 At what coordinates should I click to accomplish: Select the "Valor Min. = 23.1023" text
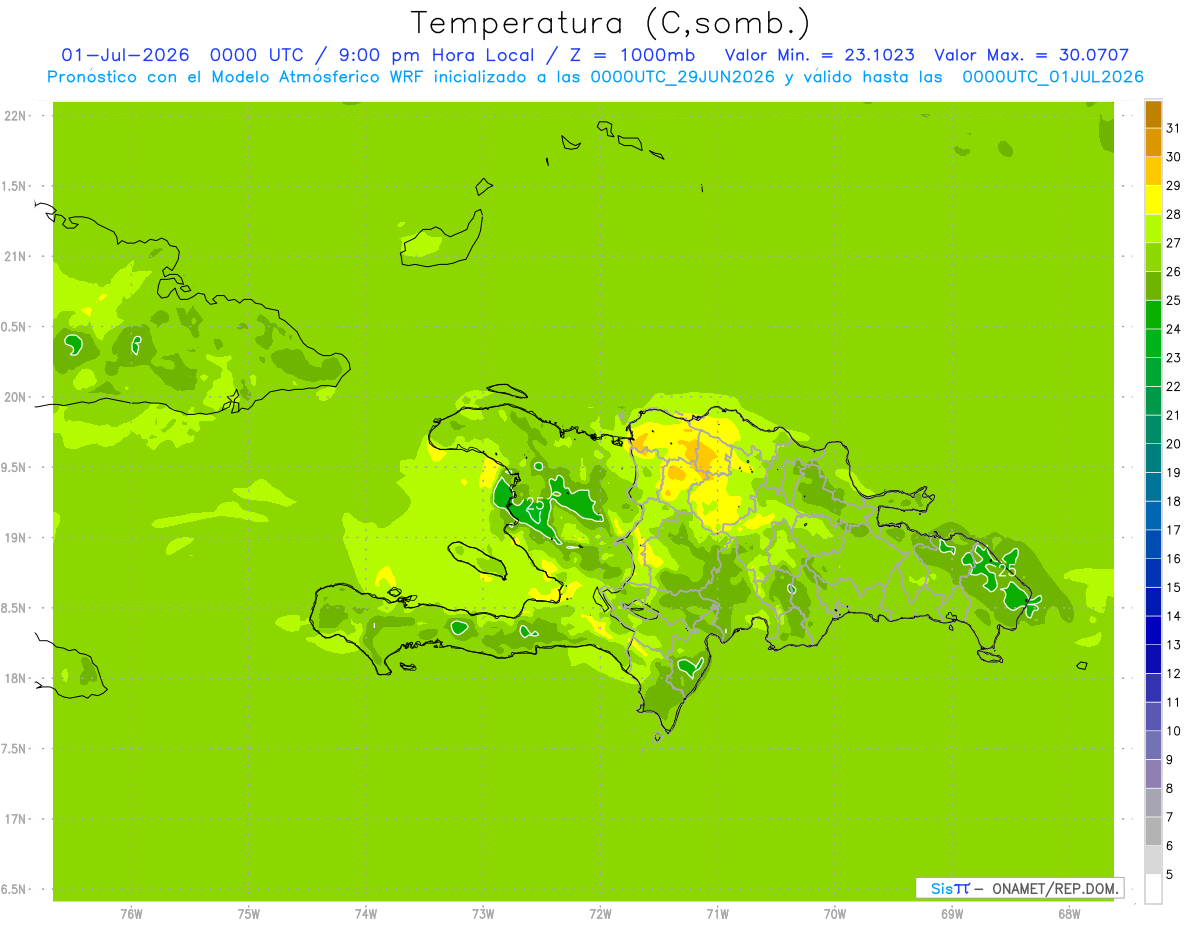tap(819, 55)
